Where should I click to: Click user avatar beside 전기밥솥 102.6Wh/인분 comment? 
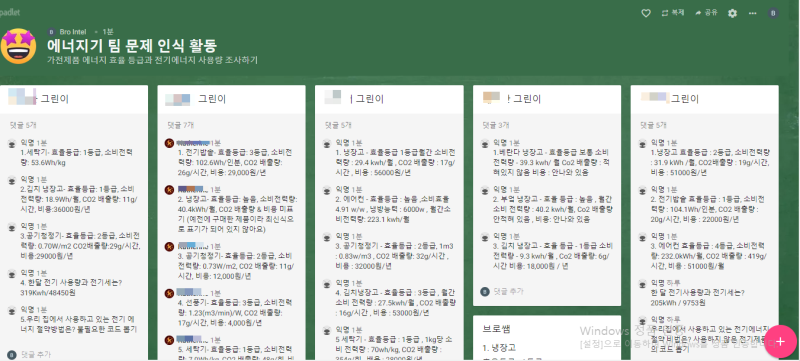coord(169,143)
